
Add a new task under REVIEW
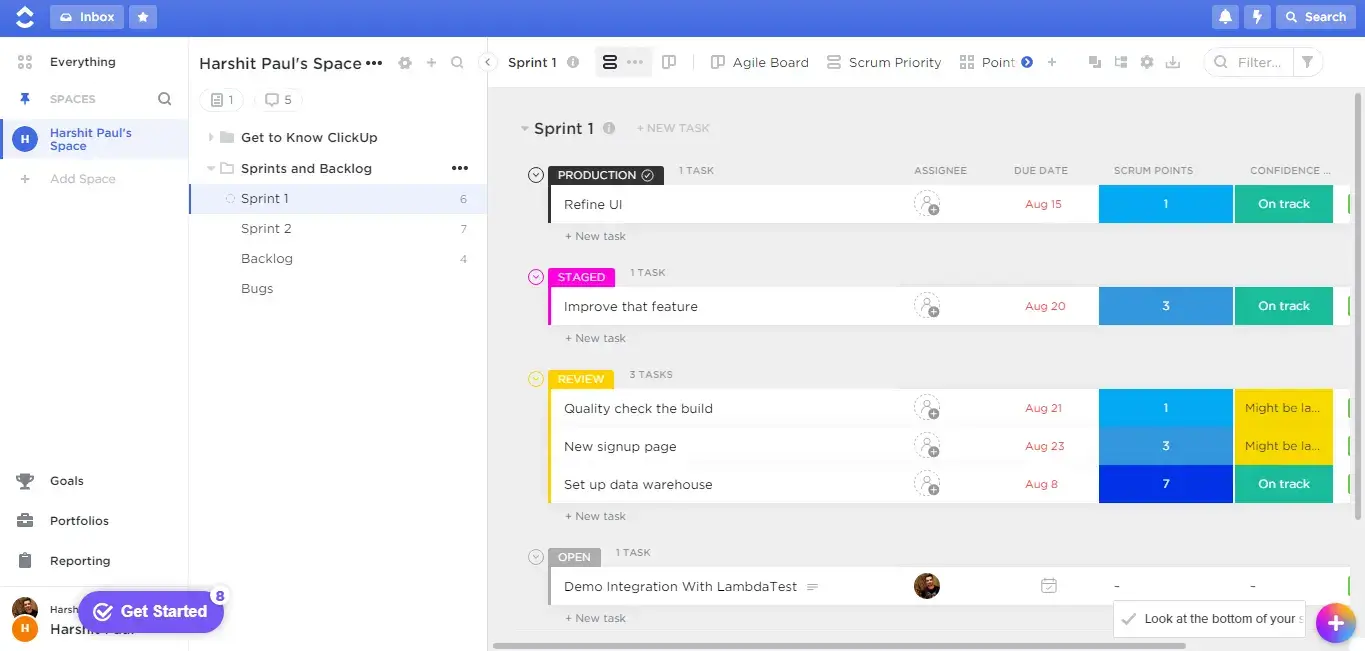595,515
